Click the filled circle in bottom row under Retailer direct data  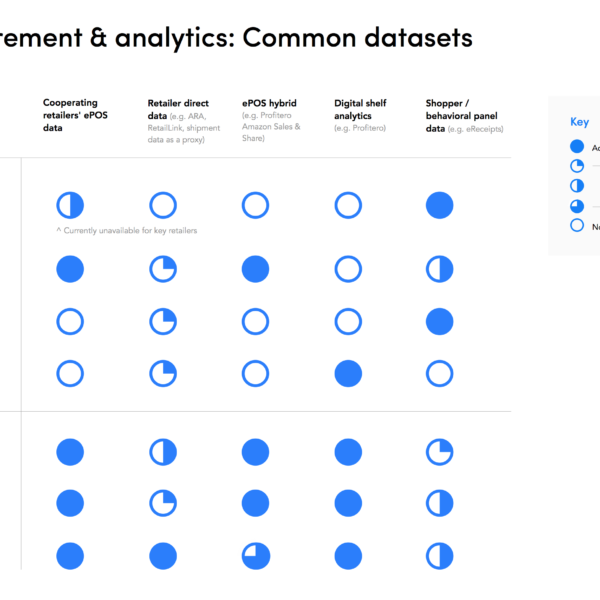tap(163, 556)
